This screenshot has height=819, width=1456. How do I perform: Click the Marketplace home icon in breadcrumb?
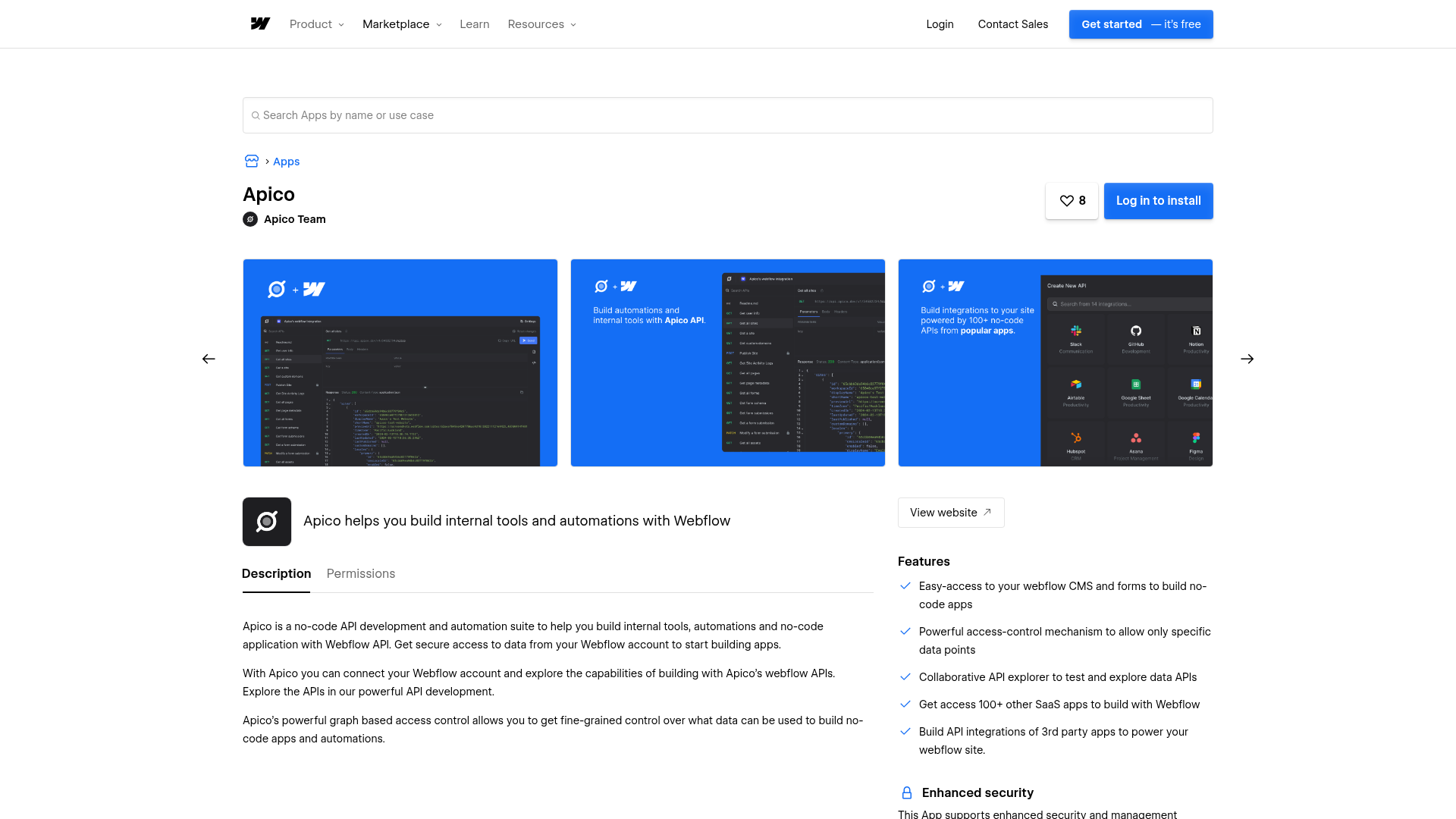click(252, 162)
